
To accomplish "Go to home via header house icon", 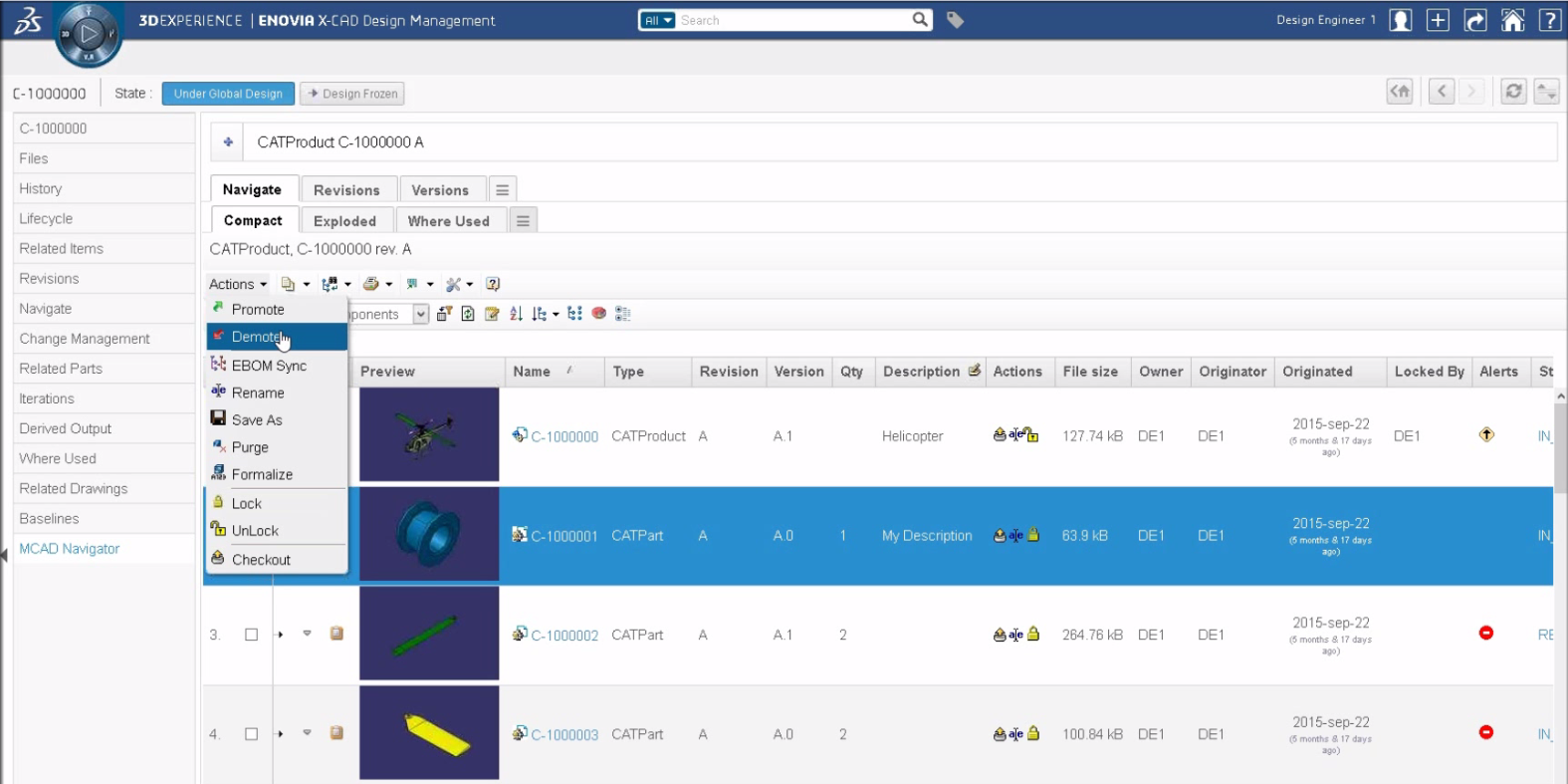I will pyautogui.click(x=1512, y=20).
